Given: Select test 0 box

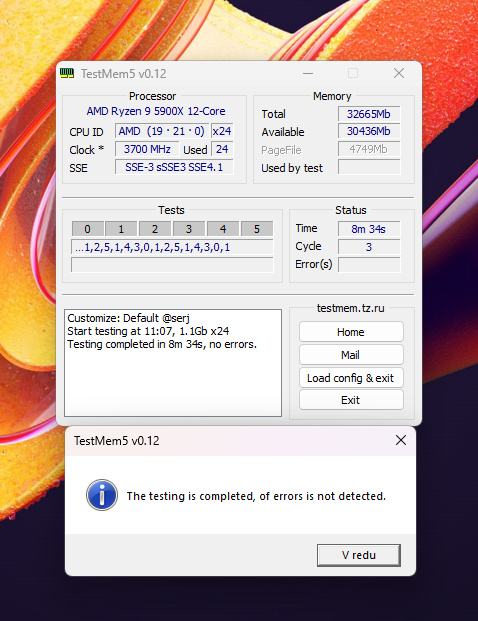Looking at the screenshot, I should [88, 229].
